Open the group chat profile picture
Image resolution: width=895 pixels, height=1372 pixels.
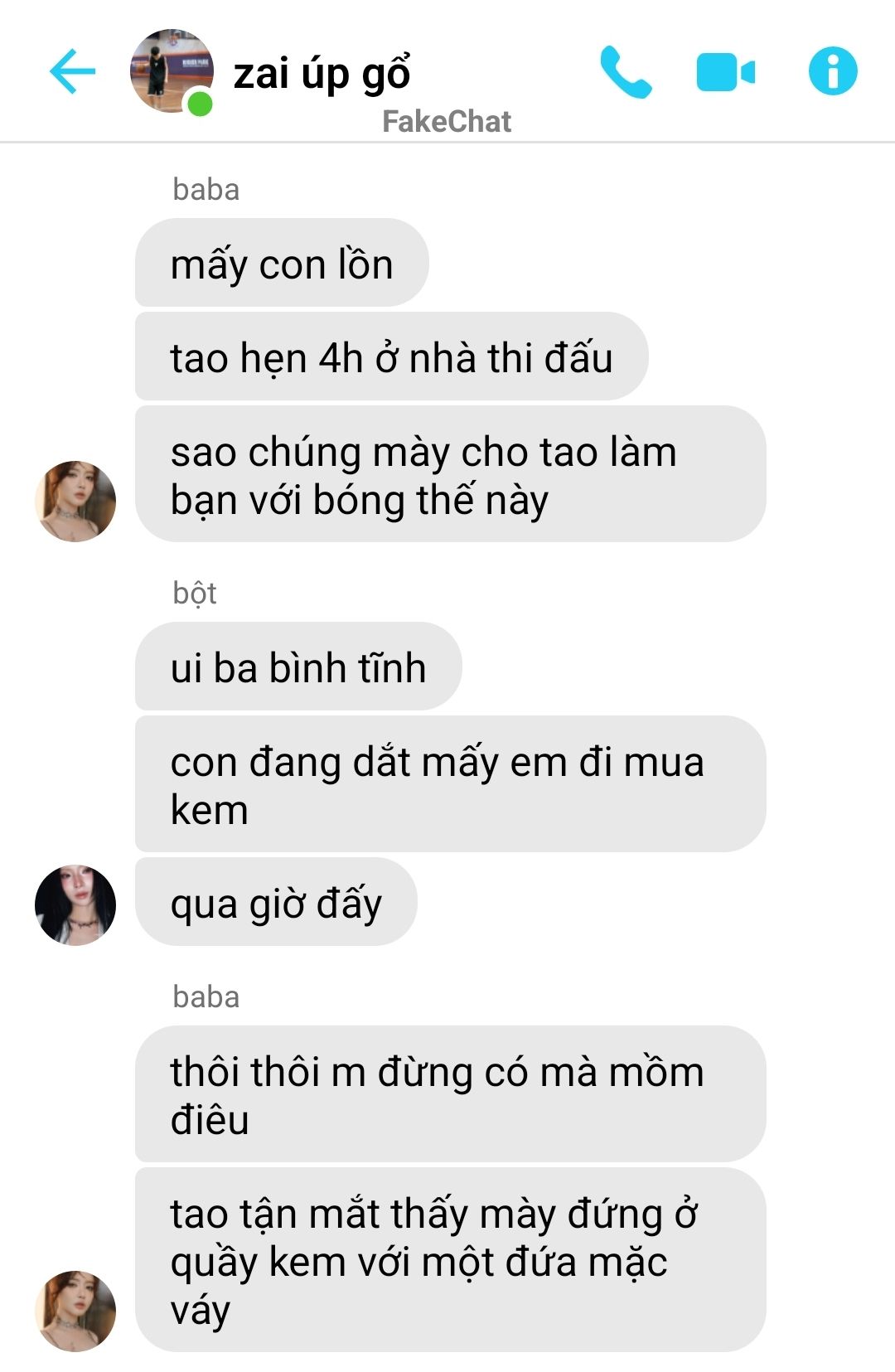point(172,71)
